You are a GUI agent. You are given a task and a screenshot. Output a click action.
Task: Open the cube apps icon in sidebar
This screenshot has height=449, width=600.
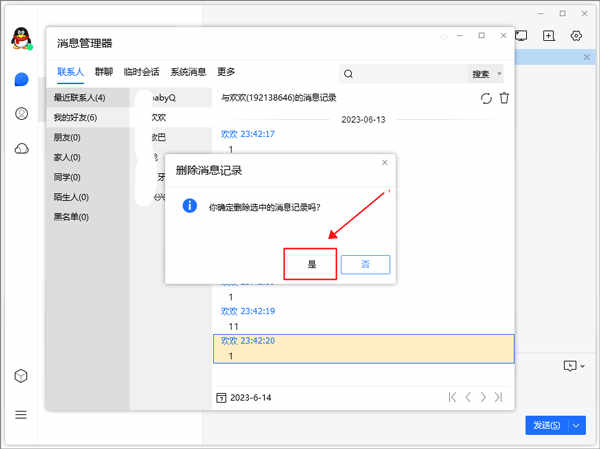coord(21,376)
